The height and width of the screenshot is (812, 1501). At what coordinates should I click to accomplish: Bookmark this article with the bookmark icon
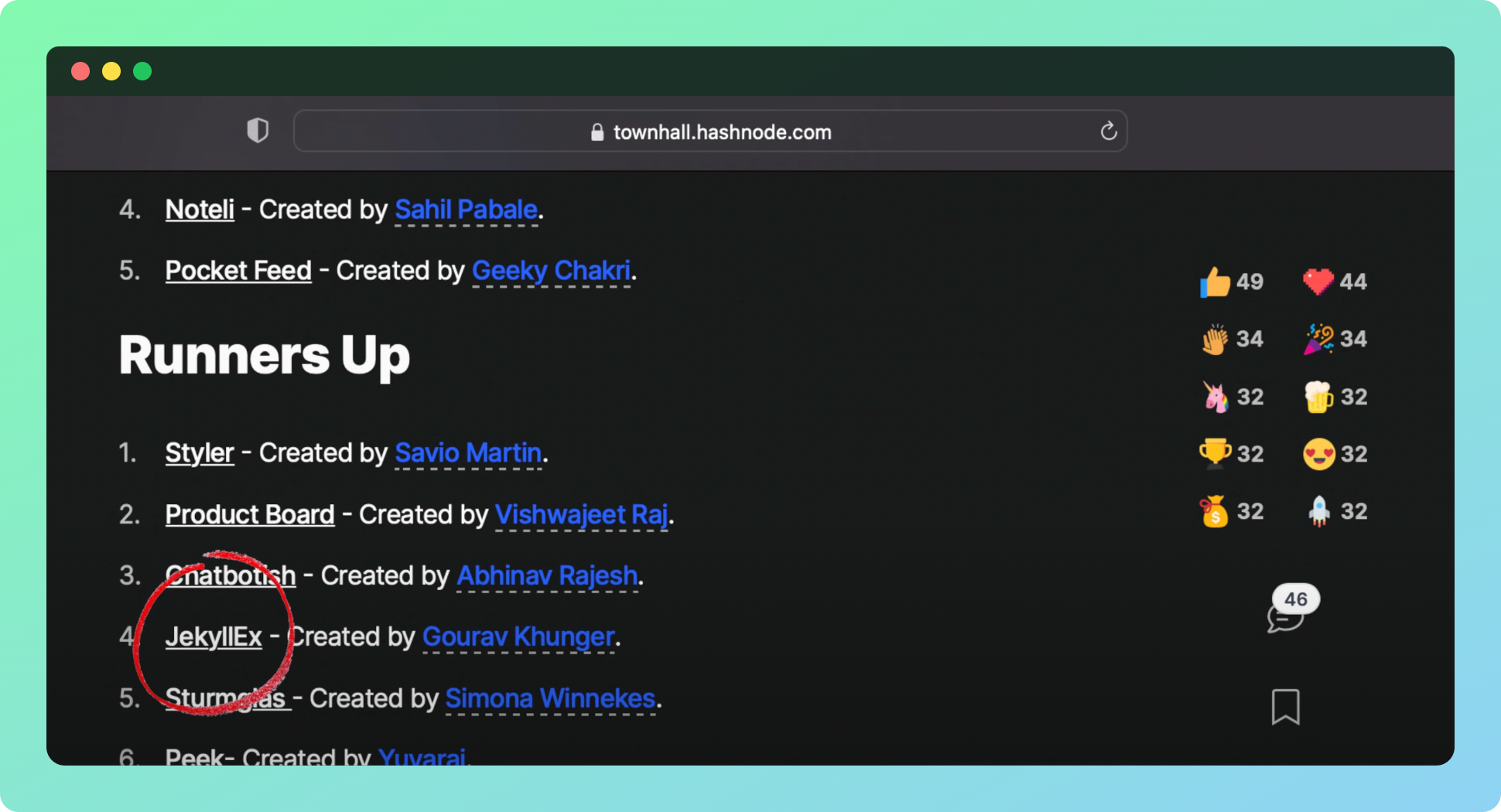coord(1285,707)
